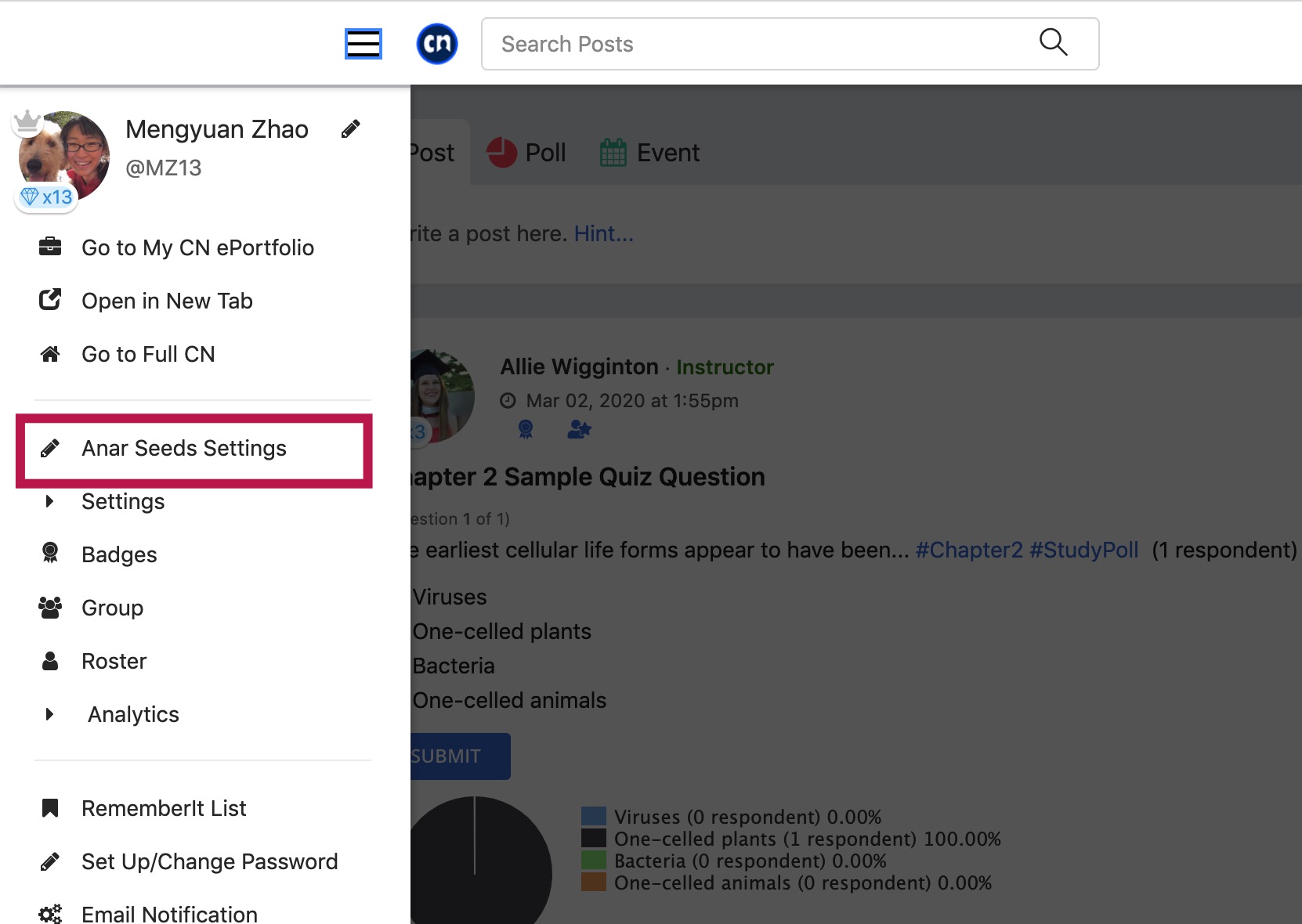Open the RememberIt List
The image size is (1302, 924).
164,808
